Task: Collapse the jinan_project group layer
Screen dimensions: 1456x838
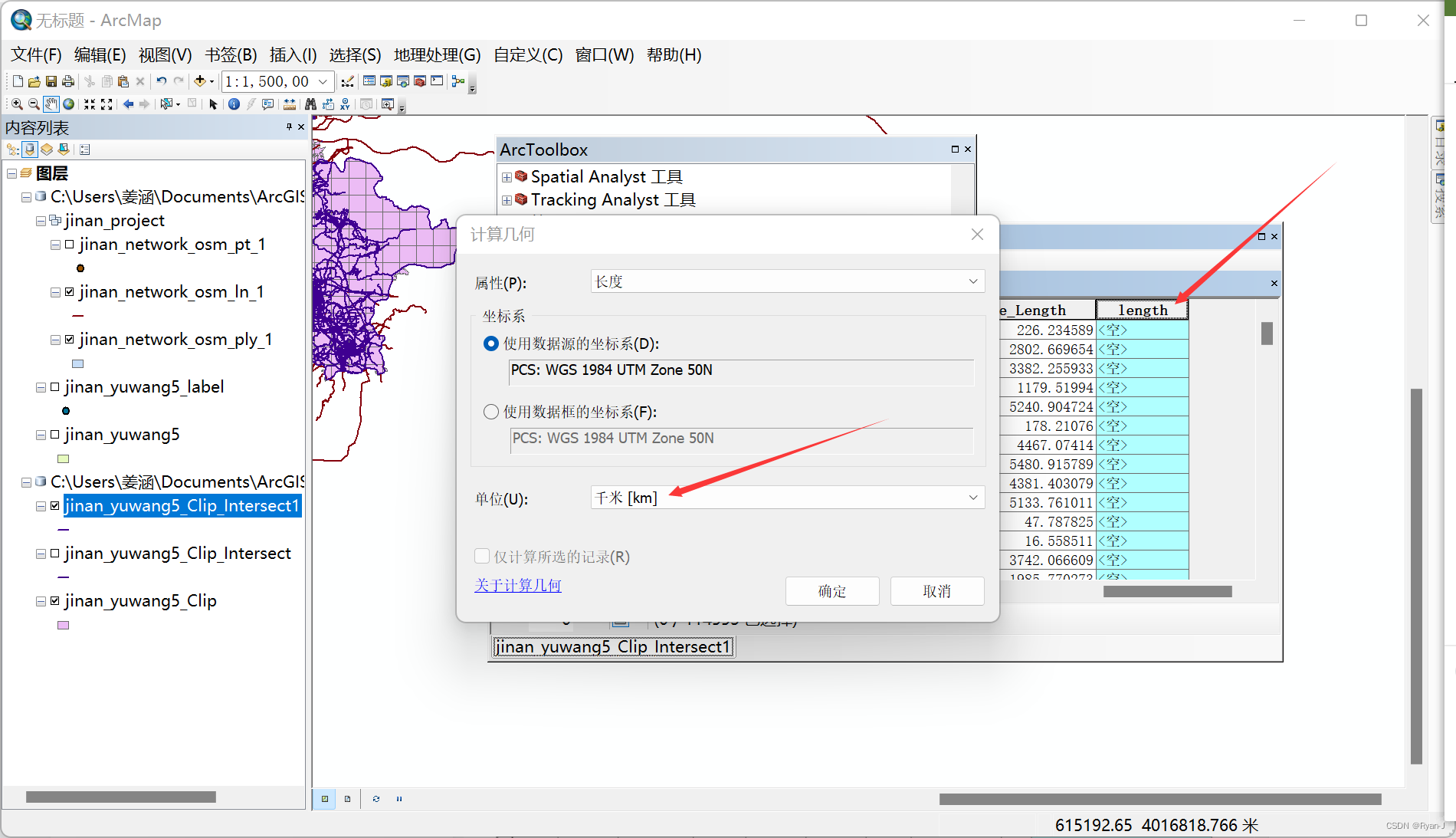Action: pyautogui.click(x=41, y=221)
